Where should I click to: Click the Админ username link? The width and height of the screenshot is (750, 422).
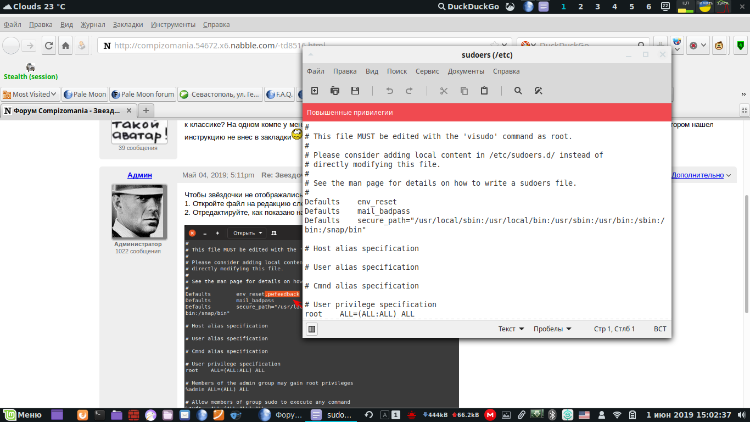pyautogui.click(x=139, y=174)
